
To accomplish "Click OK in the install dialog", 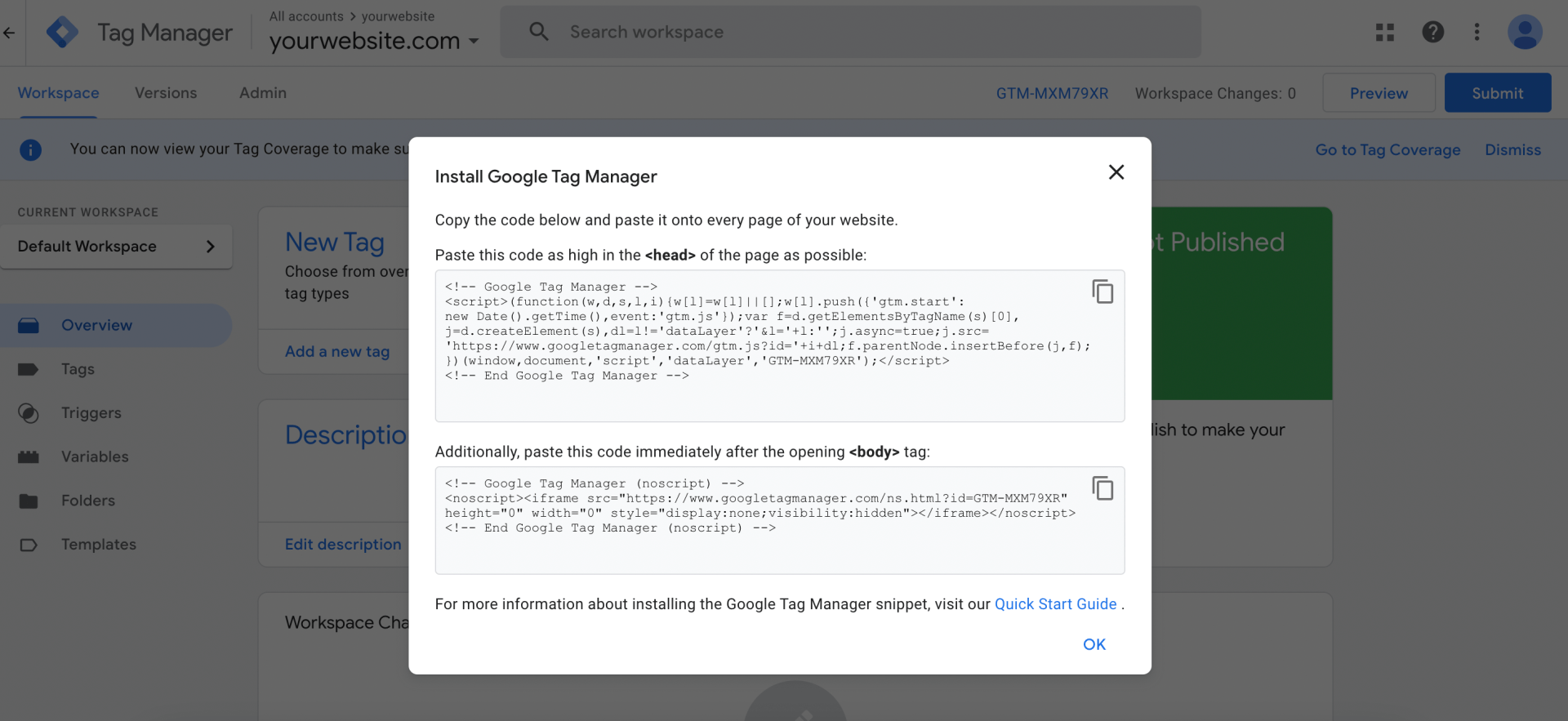I will [x=1094, y=644].
